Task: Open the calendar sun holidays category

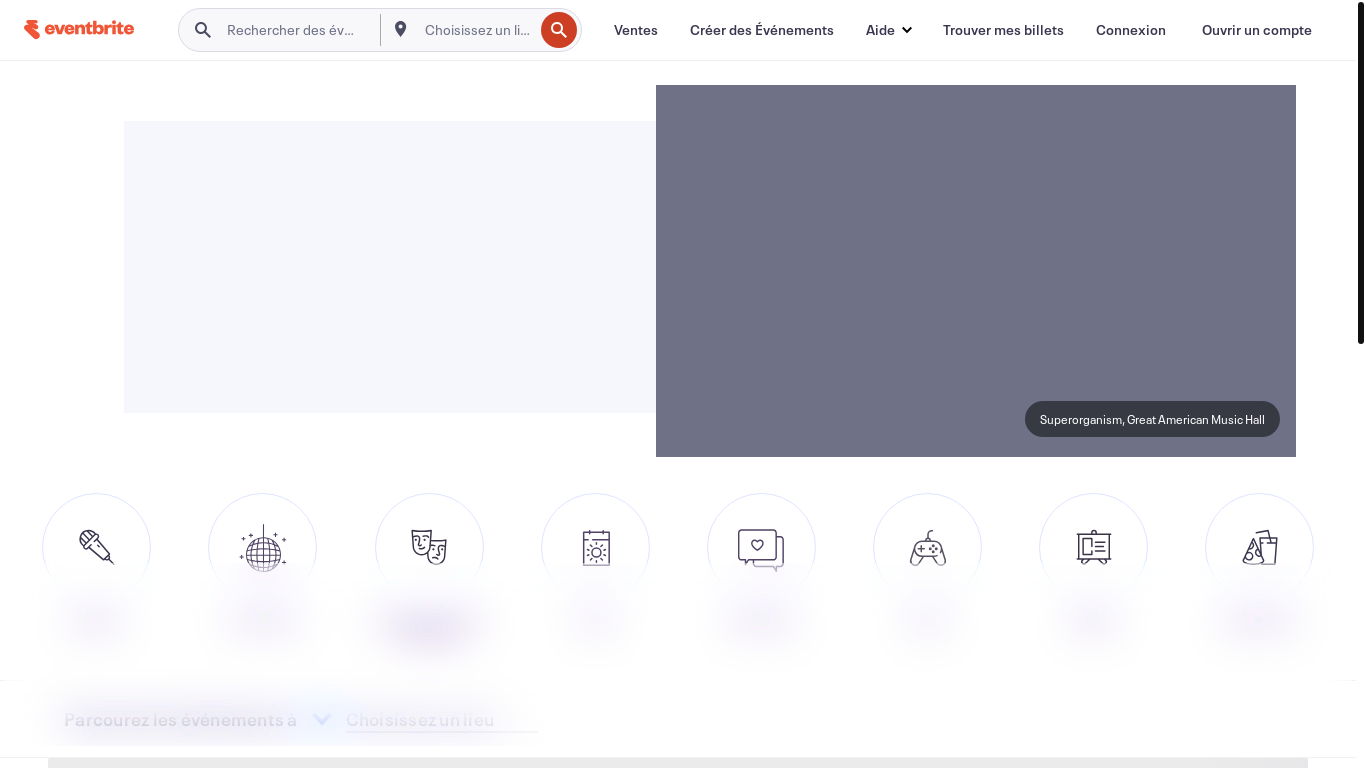Action: click(595, 548)
